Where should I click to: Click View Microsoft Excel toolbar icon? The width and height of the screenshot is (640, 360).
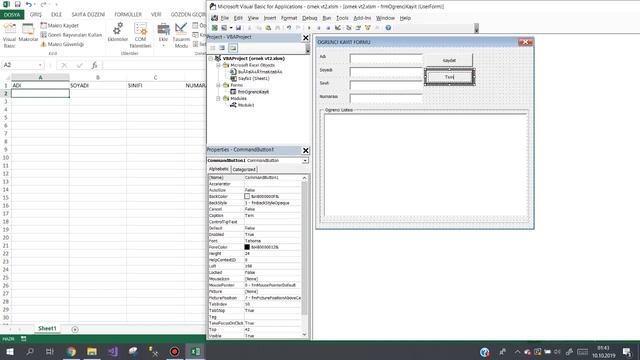[214, 28]
